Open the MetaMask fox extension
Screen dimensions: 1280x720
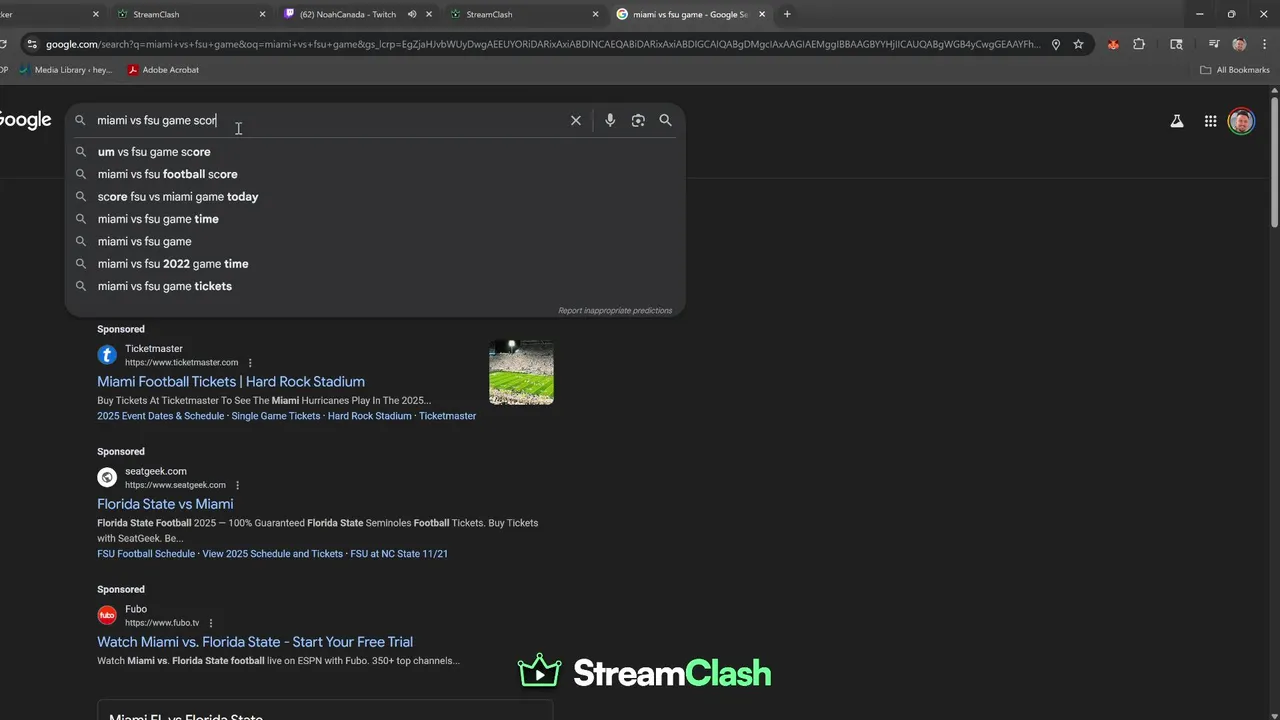[1113, 44]
